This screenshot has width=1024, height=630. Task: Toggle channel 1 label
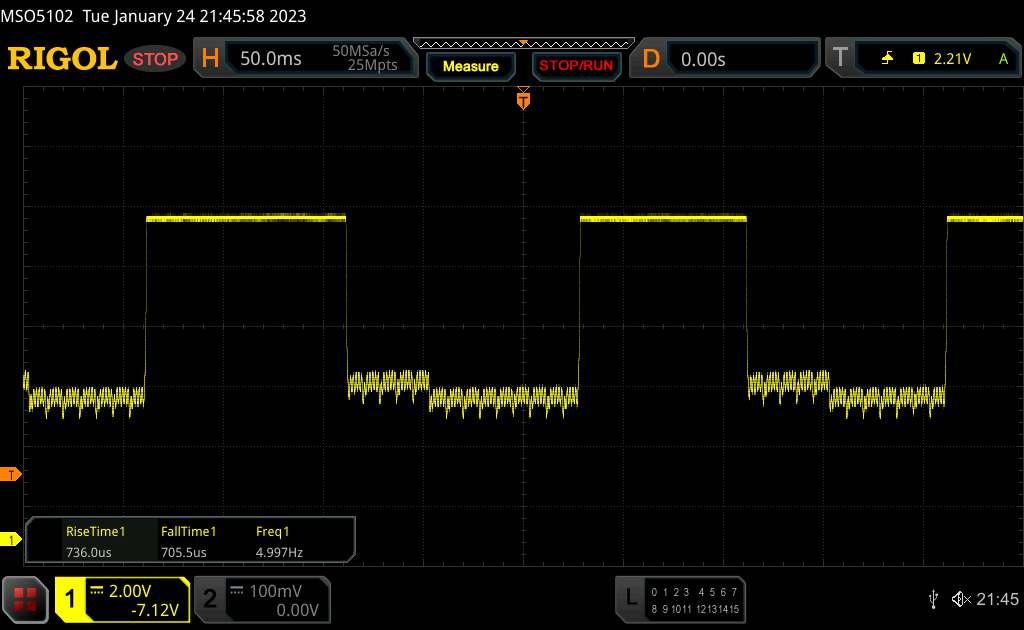pyautogui.click(x=71, y=599)
